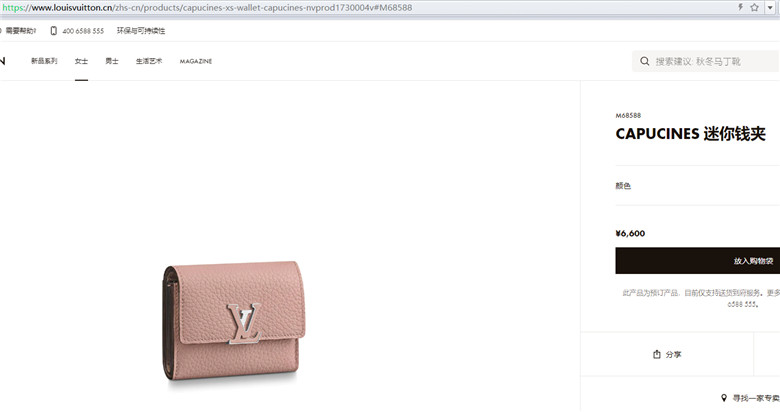Screen dimensions: 780x412
Task: Click the 分享 share label
Action: pos(674,354)
